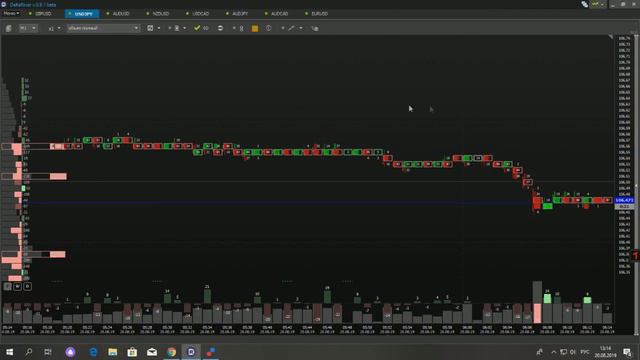Click the taskbar clock showing 13:14

(605, 352)
